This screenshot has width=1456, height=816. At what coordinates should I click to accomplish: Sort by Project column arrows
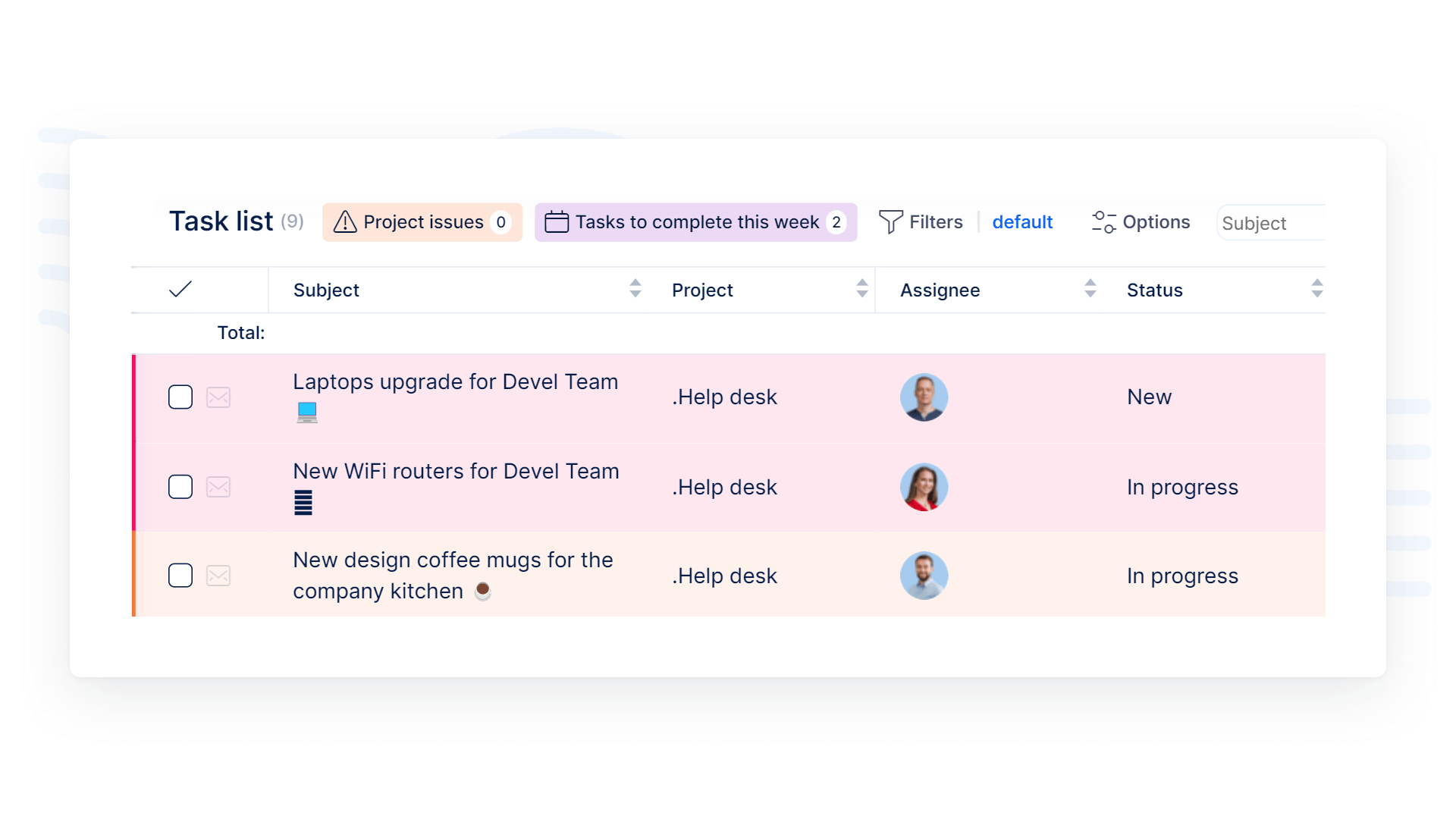(862, 289)
